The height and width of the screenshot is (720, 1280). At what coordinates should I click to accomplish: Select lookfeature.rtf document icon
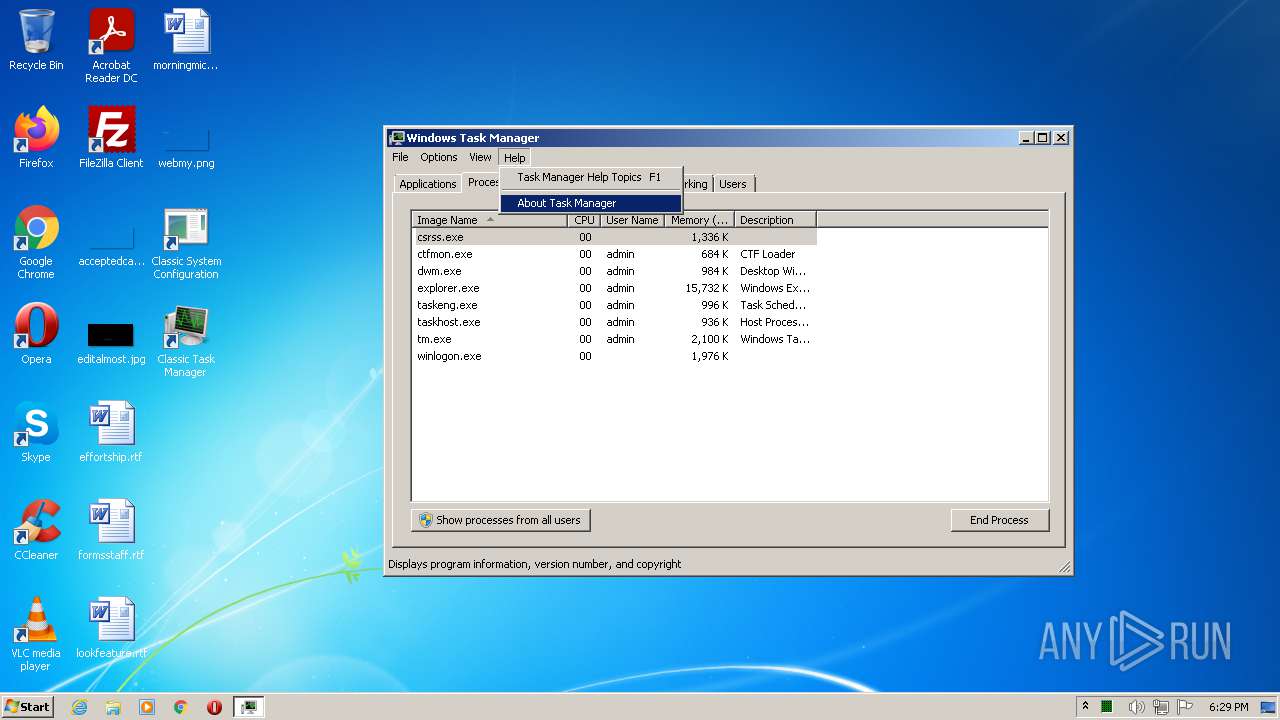click(x=111, y=628)
